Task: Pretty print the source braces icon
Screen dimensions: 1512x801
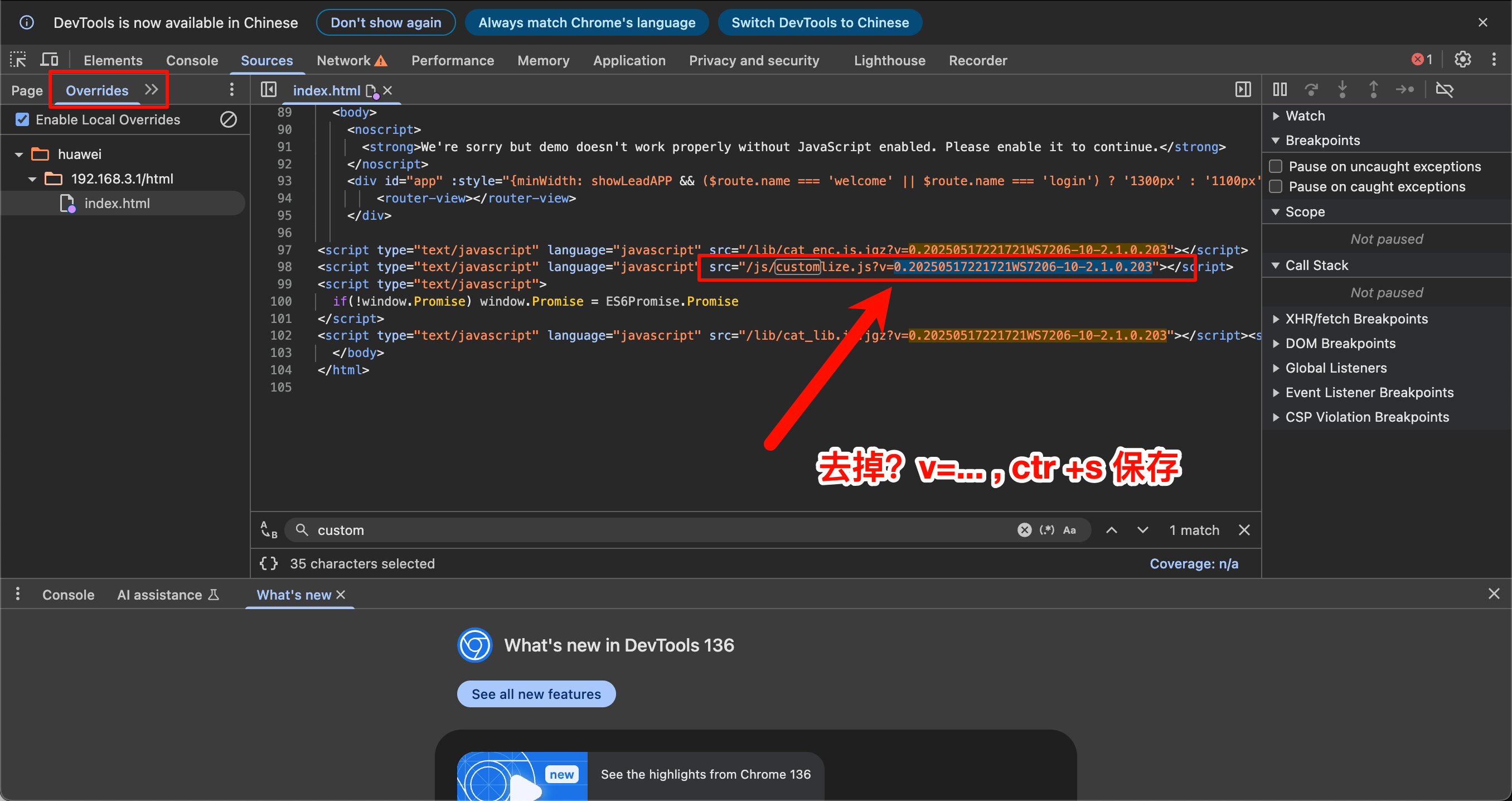Action: click(269, 563)
